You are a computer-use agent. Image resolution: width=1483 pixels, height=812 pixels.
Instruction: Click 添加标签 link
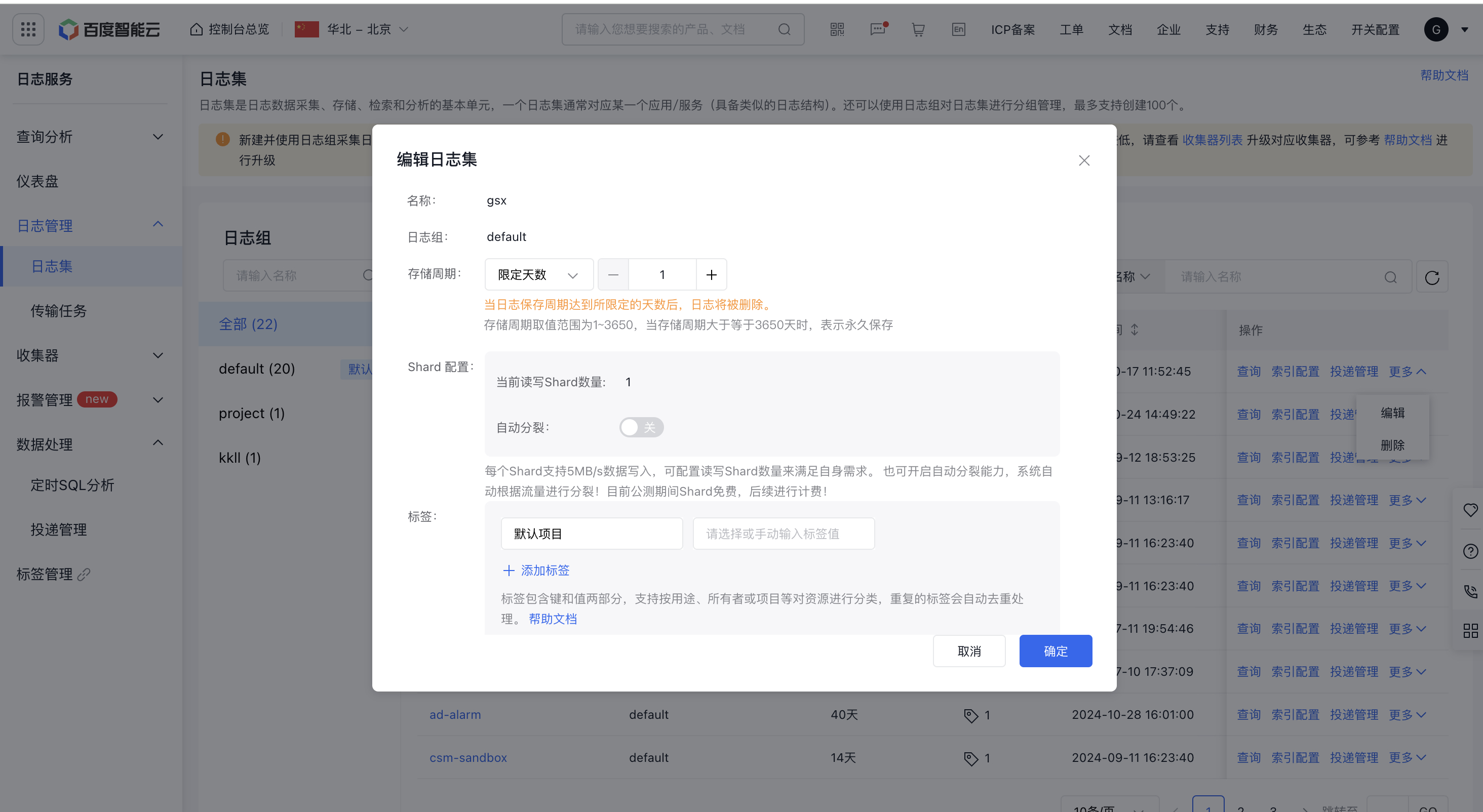click(x=536, y=571)
